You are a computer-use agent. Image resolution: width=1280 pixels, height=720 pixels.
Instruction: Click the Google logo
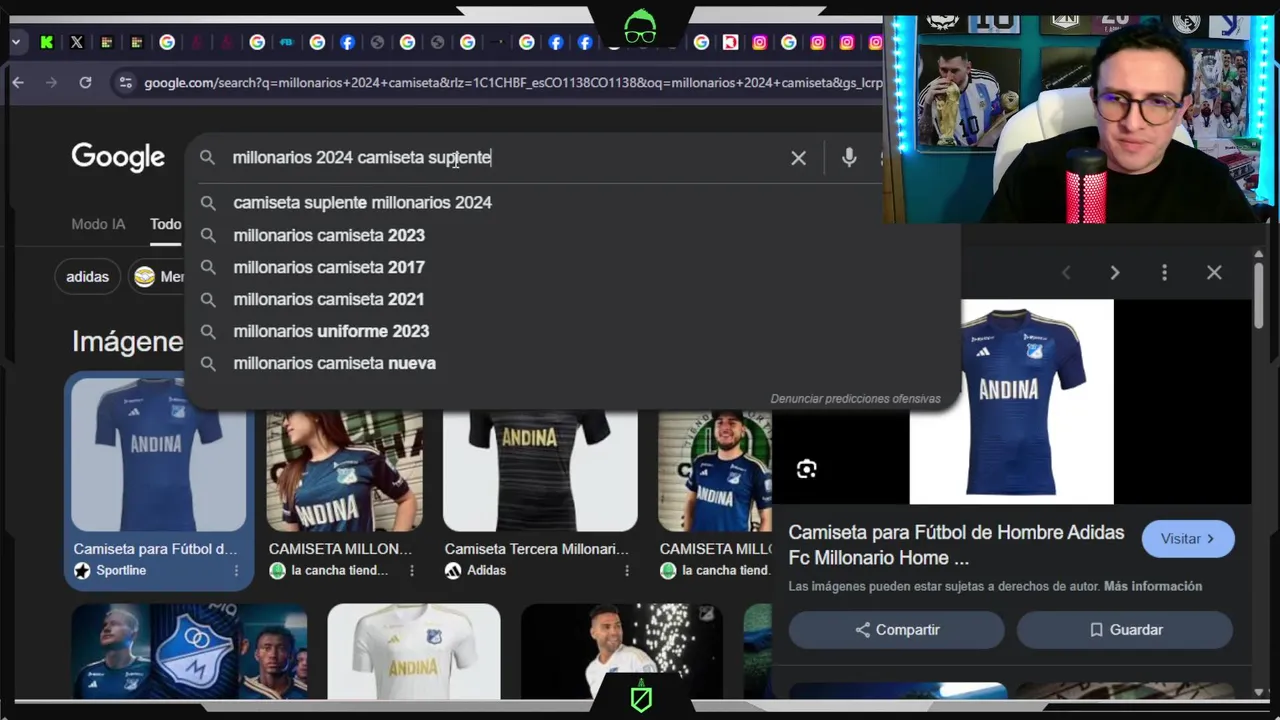(x=118, y=157)
